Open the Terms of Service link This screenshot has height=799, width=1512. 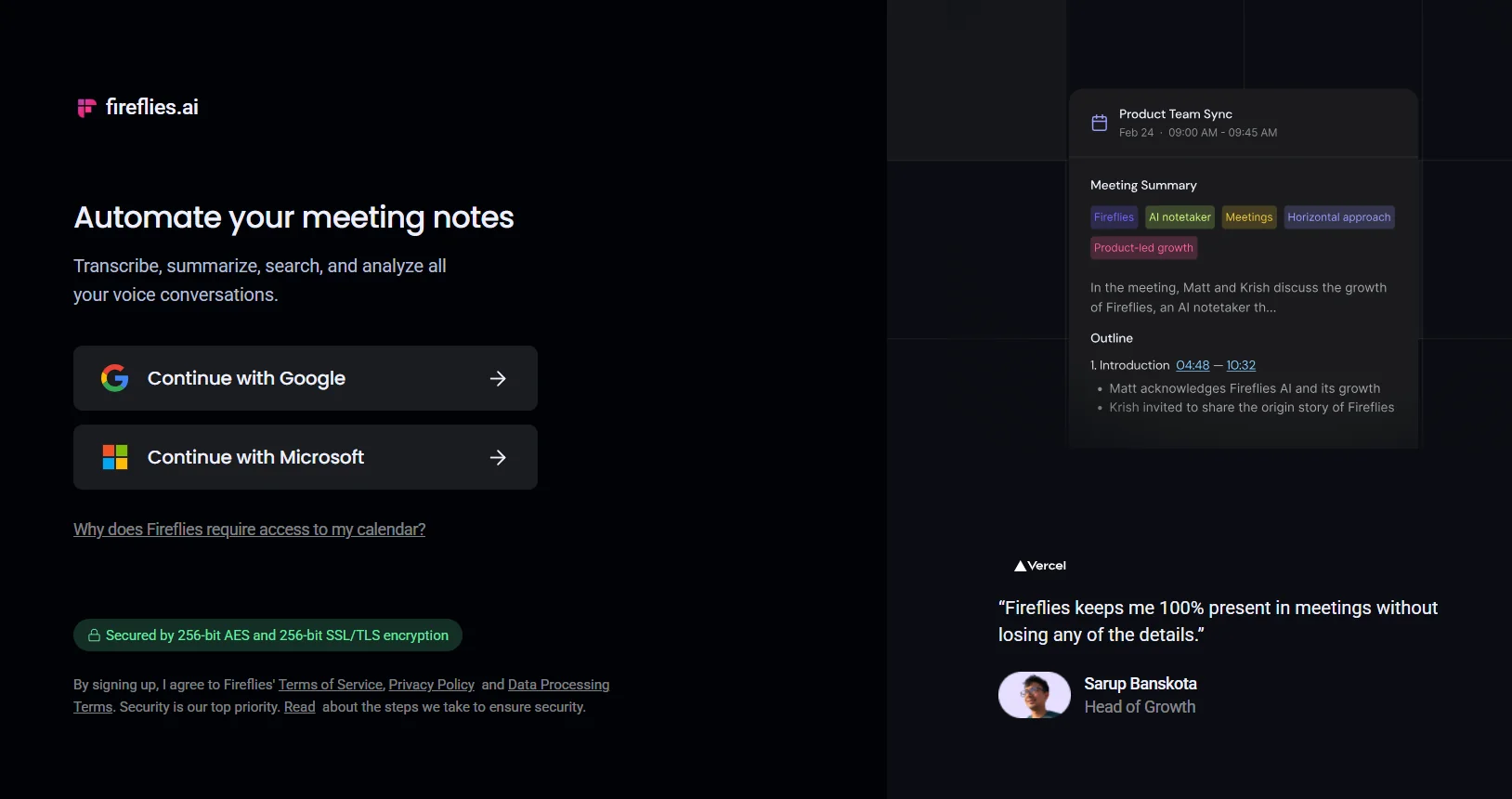330,685
